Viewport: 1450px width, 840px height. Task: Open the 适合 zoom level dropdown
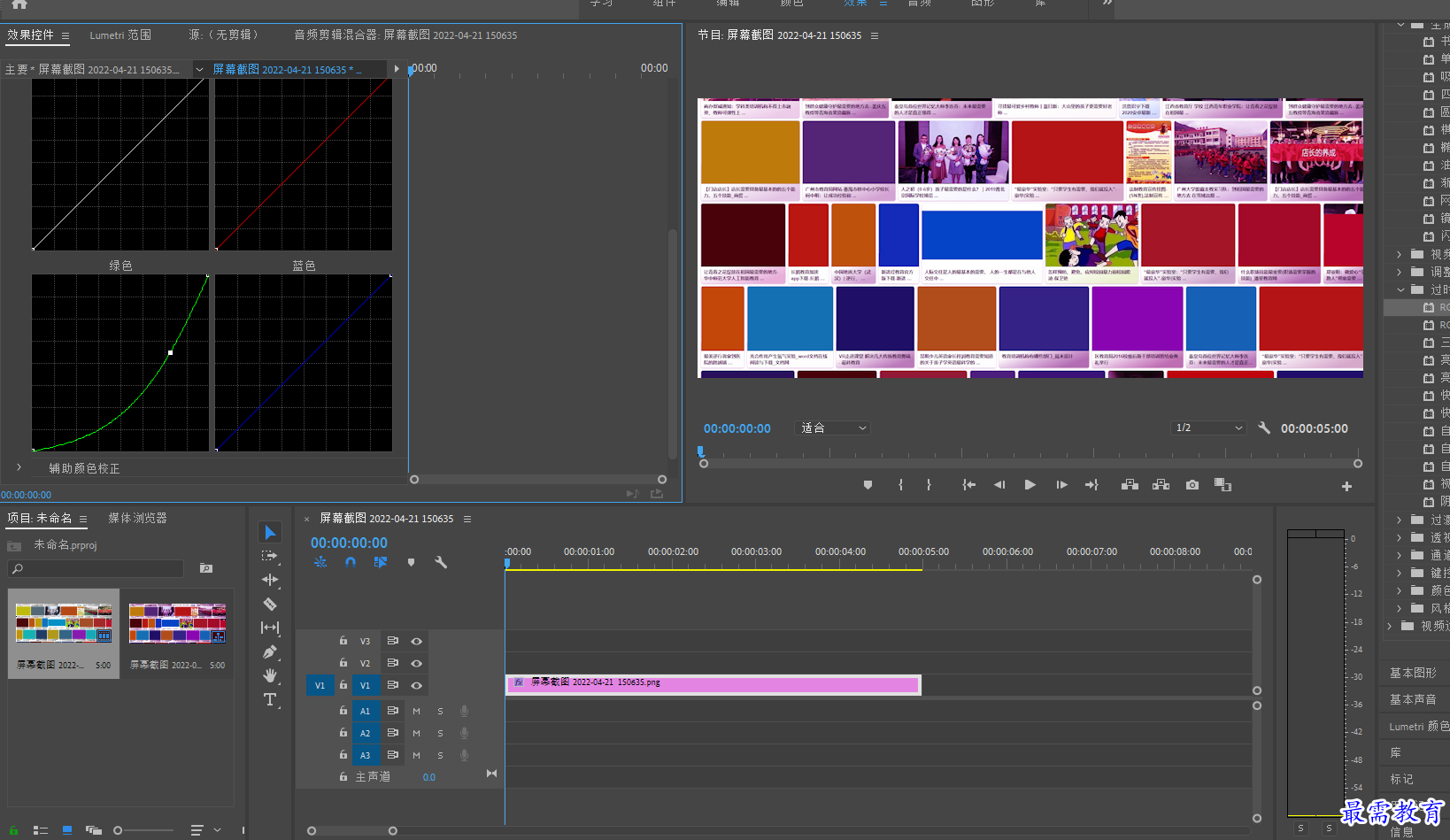point(833,428)
